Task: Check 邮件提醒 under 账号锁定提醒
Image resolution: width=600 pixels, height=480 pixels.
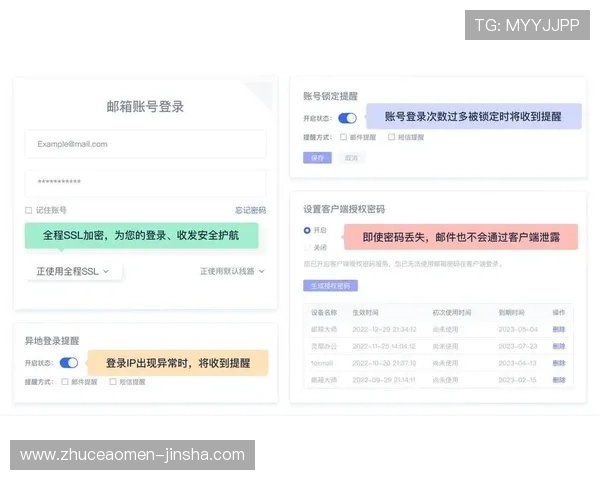Action: point(344,137)
